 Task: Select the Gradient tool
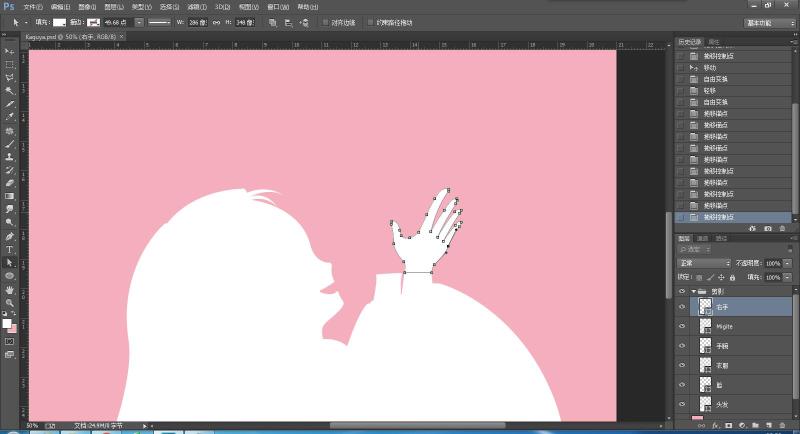[9, 196]
